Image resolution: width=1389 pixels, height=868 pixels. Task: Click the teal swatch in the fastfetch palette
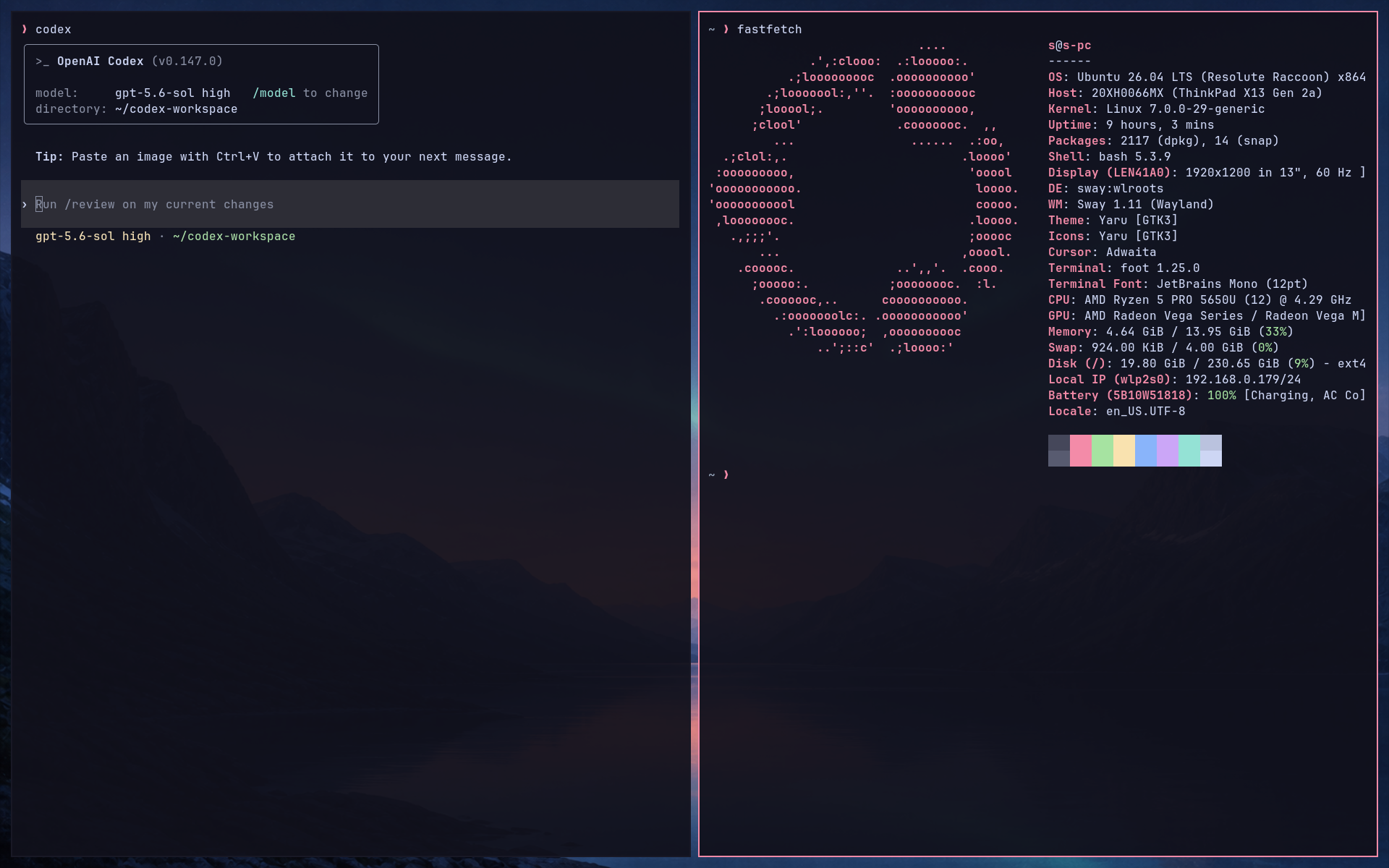(x=1189, y=451)
